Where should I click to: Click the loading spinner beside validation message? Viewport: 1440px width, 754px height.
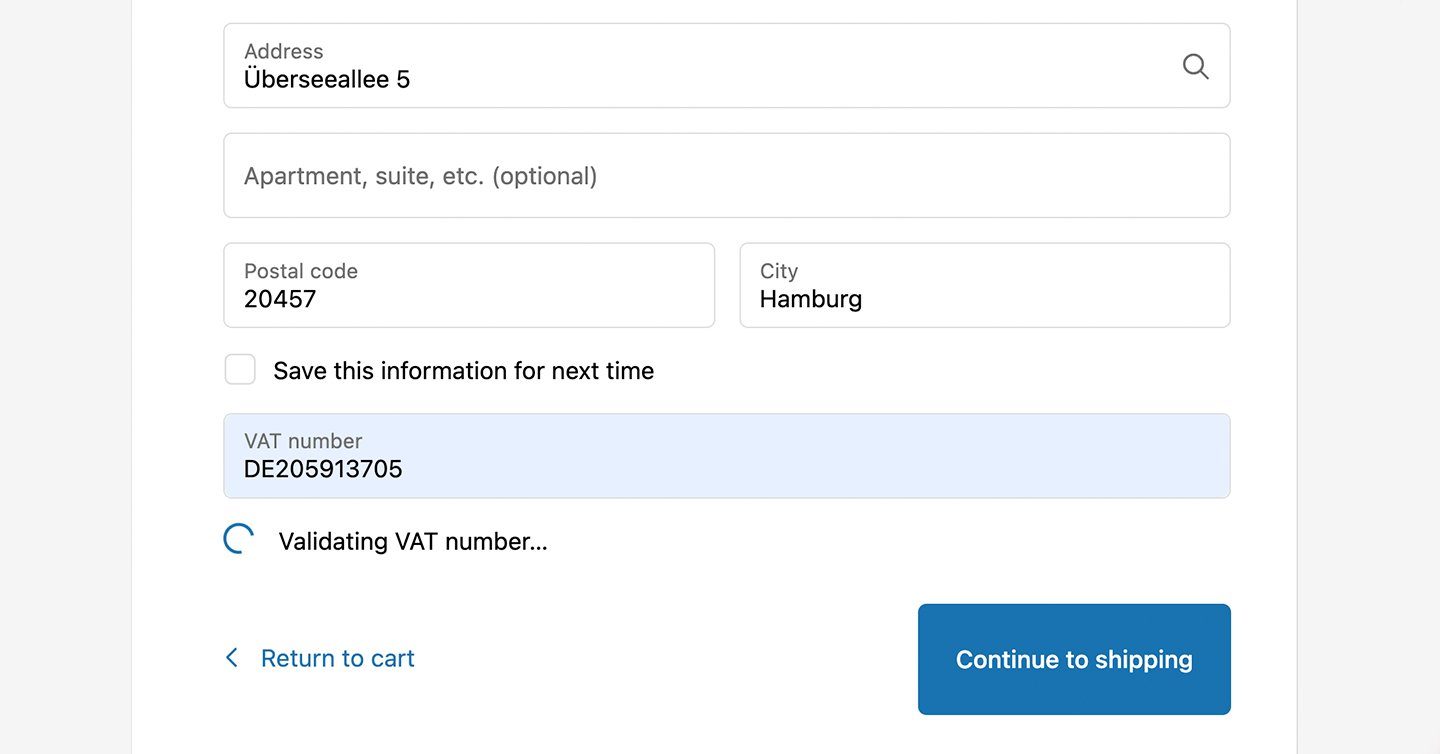tap(238, 540)
